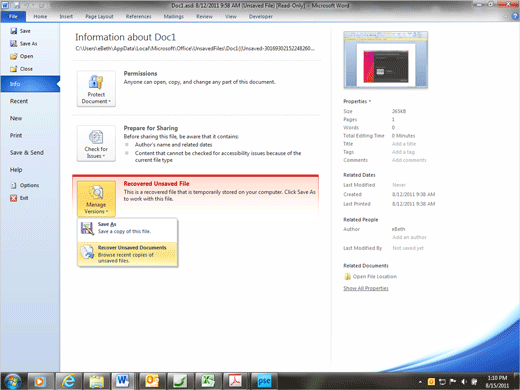The image size is (520, 390).
Task: Collapse the Manage Versions dropdown
Action: 96,199
